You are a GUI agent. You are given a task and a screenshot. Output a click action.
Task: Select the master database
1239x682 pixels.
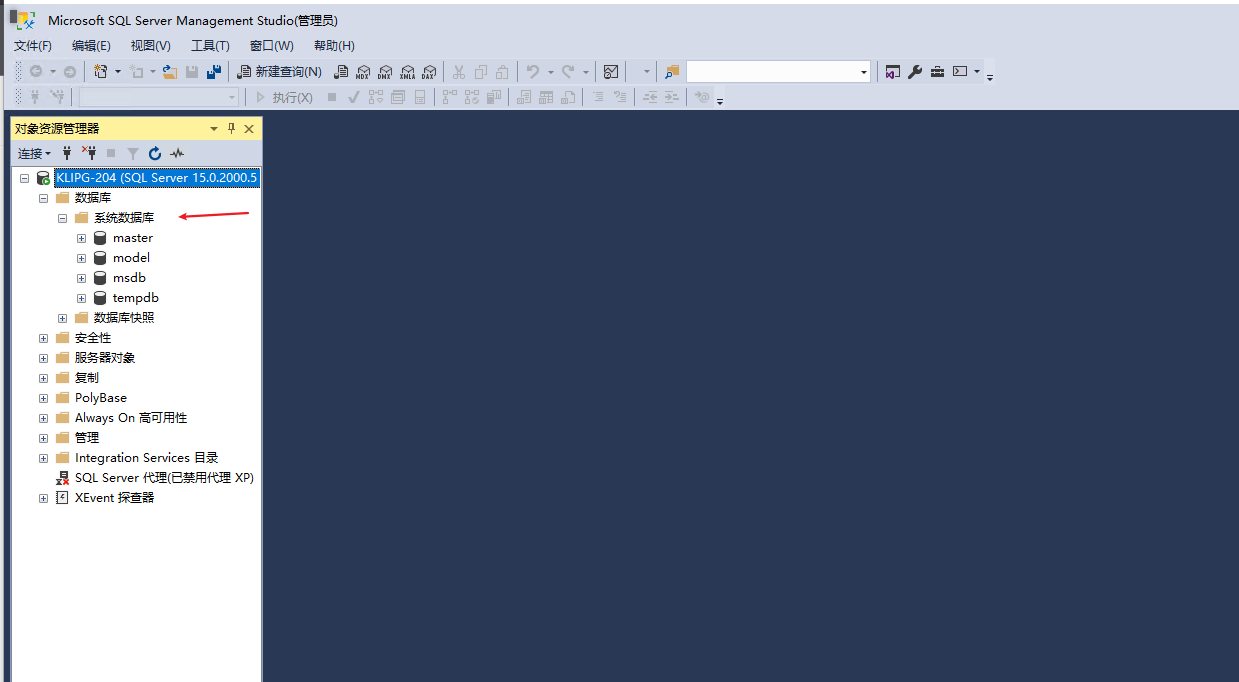[132, 238]
